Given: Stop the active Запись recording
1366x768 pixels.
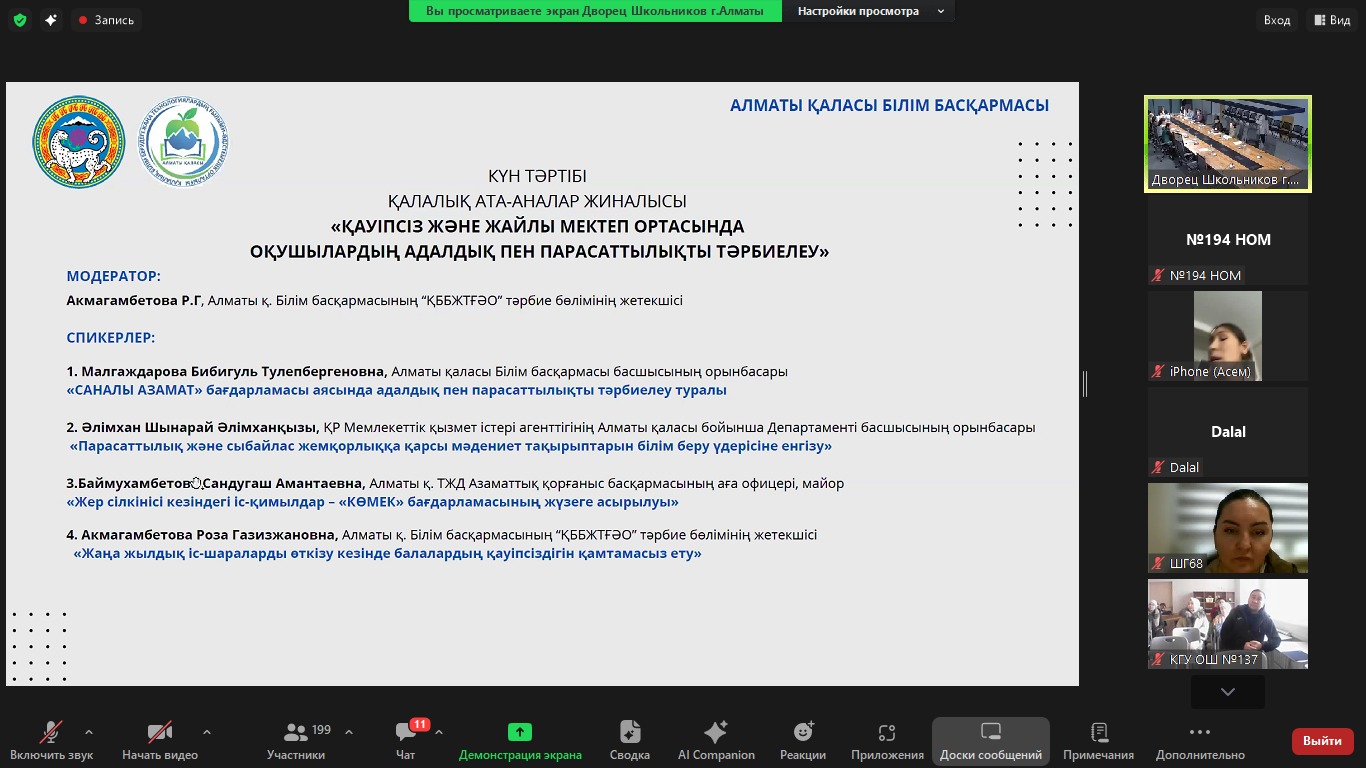Looking at the screenshot, I should pyautogui.click(x=103, y=19).
